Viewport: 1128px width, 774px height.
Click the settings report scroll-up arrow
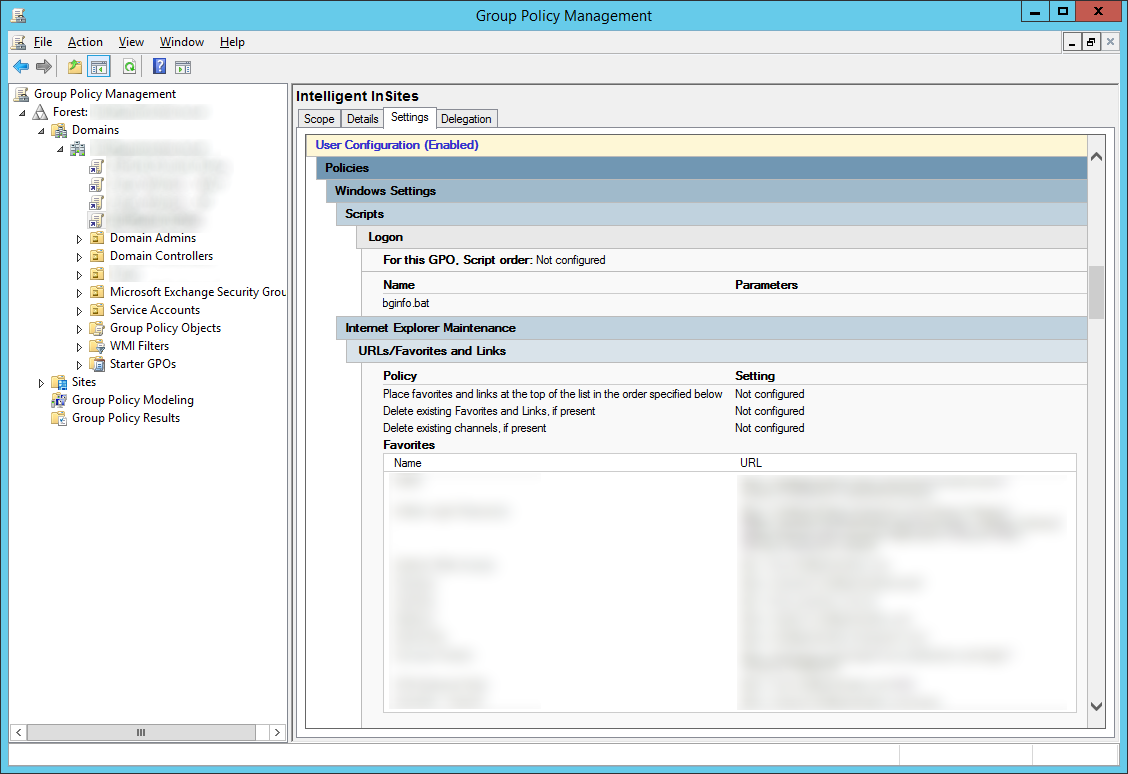1096,156
